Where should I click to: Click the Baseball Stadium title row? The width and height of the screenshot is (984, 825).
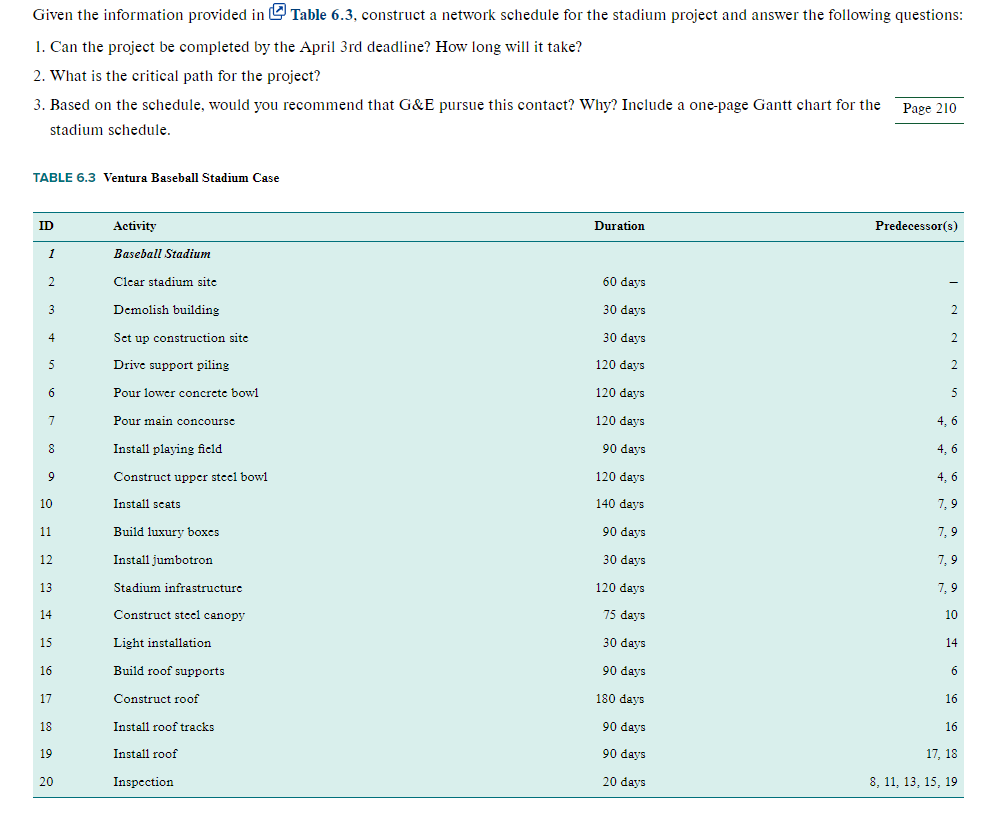(159, 254)
